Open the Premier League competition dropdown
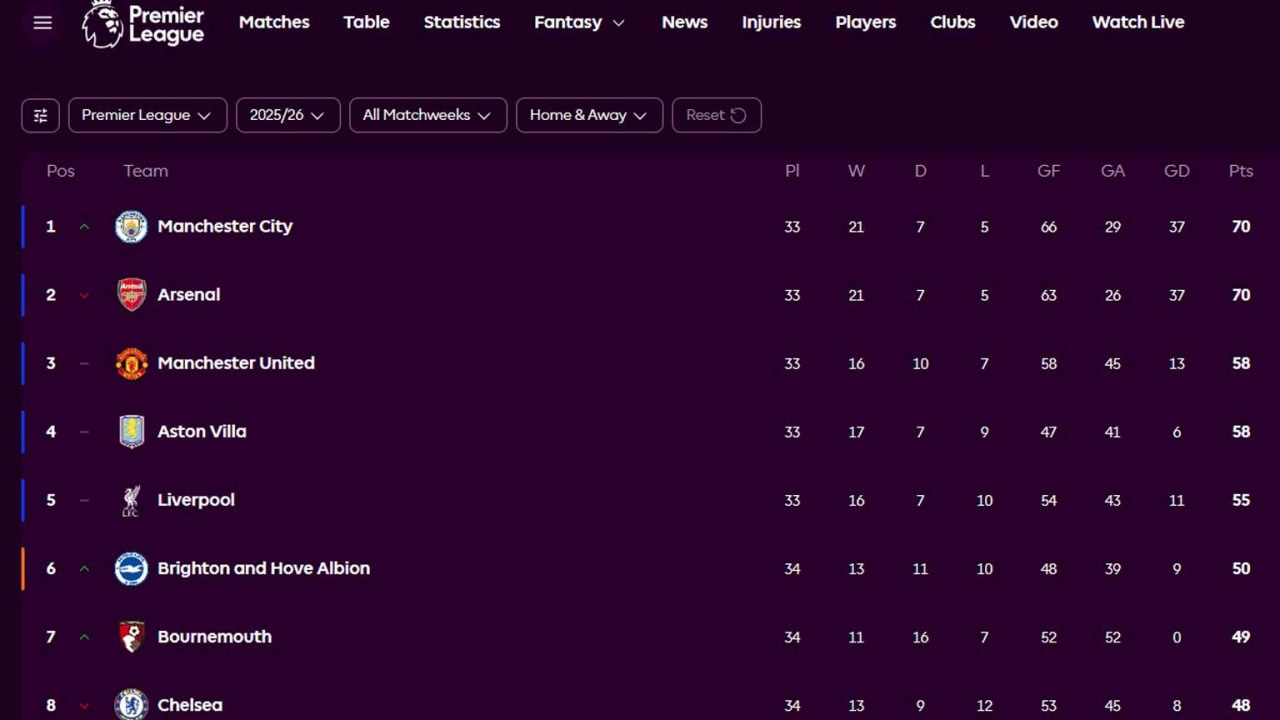Image resolution: width=1280 pixels, height=720 pixels. tap(147, 115)
